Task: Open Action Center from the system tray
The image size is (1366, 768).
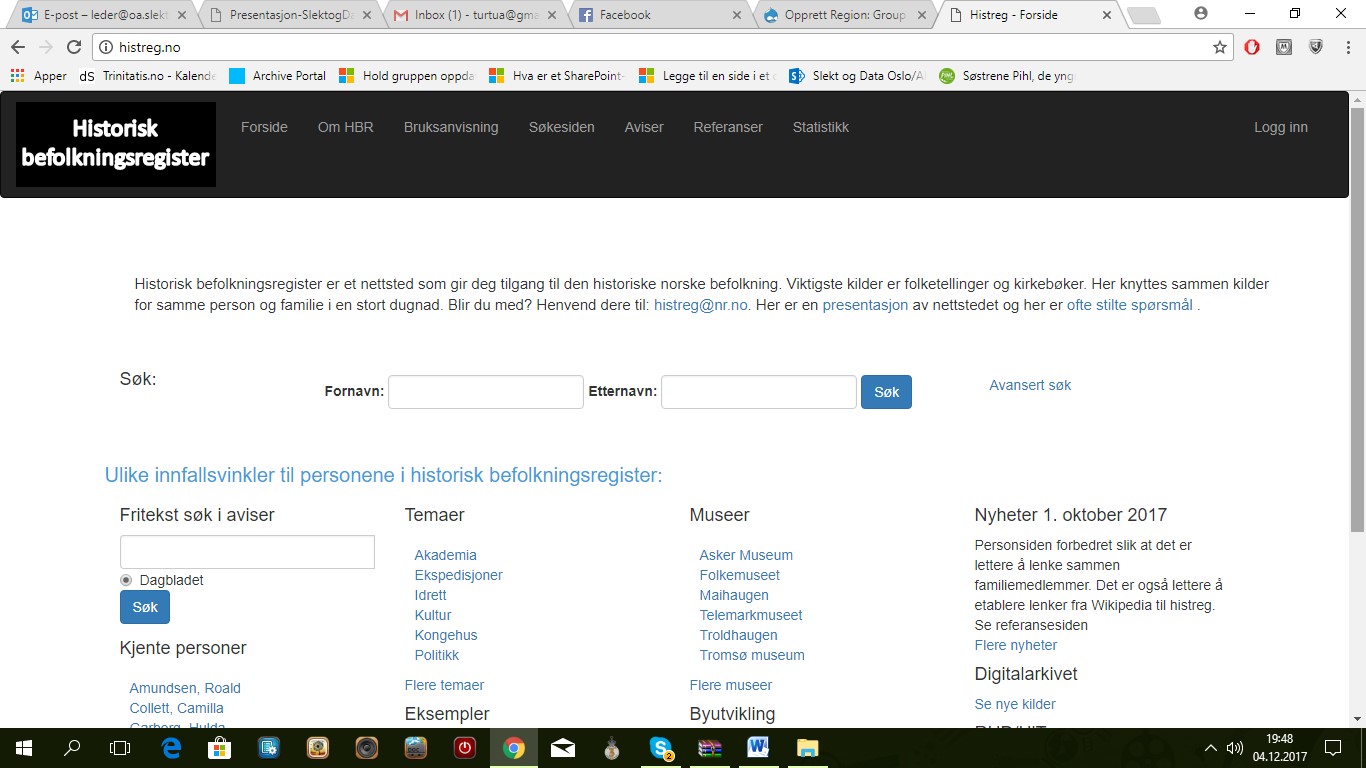Action: tap(1331, 747)
